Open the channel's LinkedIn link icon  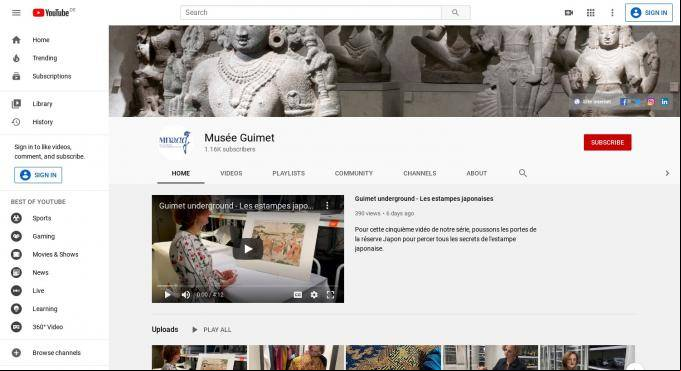[664, 102]
